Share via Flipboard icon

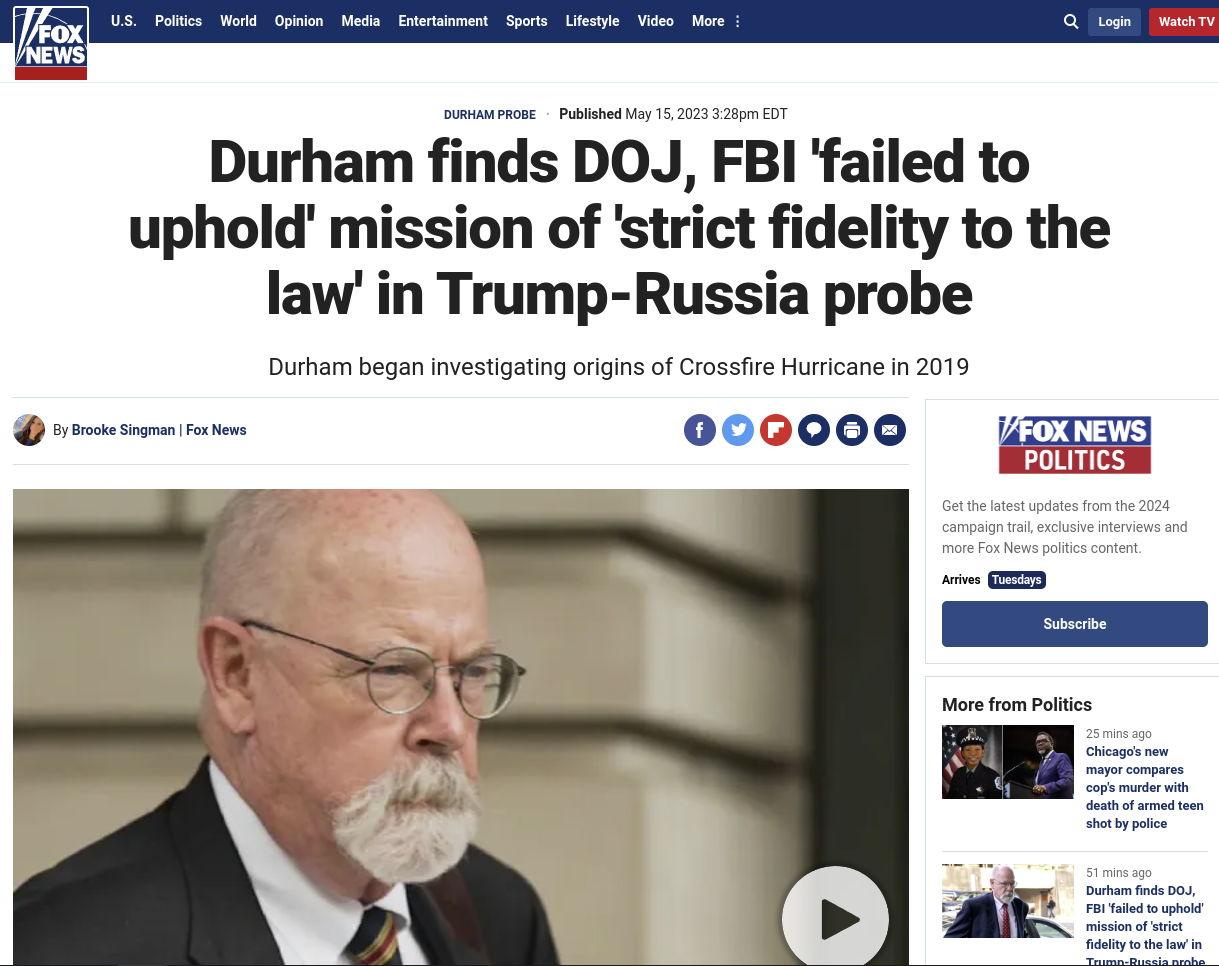coord(776,430)
